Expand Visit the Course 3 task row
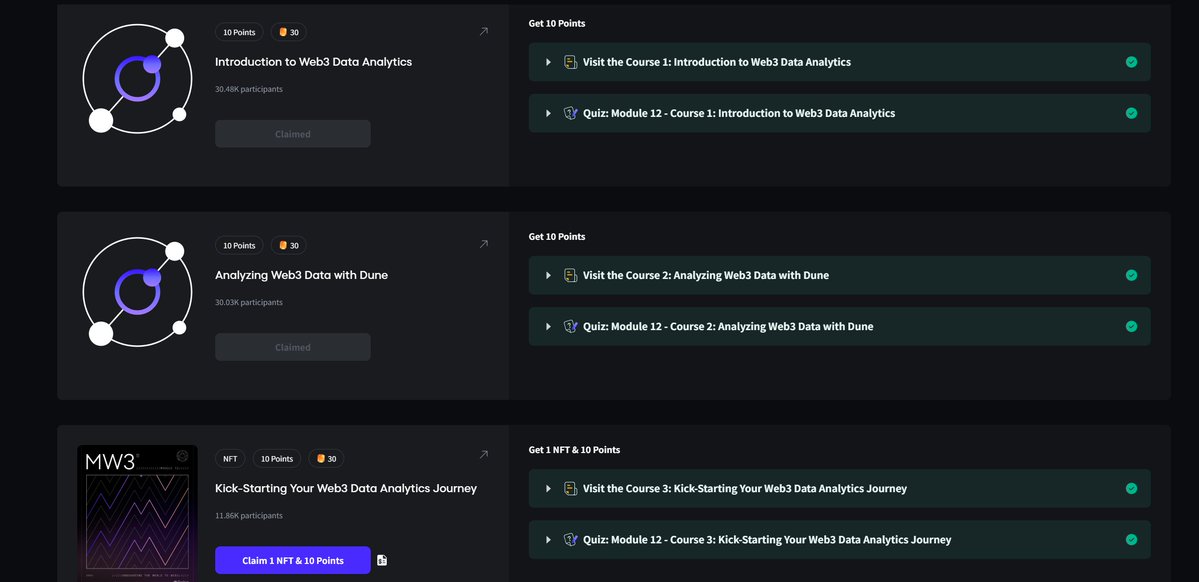 (x=548, y=489)
